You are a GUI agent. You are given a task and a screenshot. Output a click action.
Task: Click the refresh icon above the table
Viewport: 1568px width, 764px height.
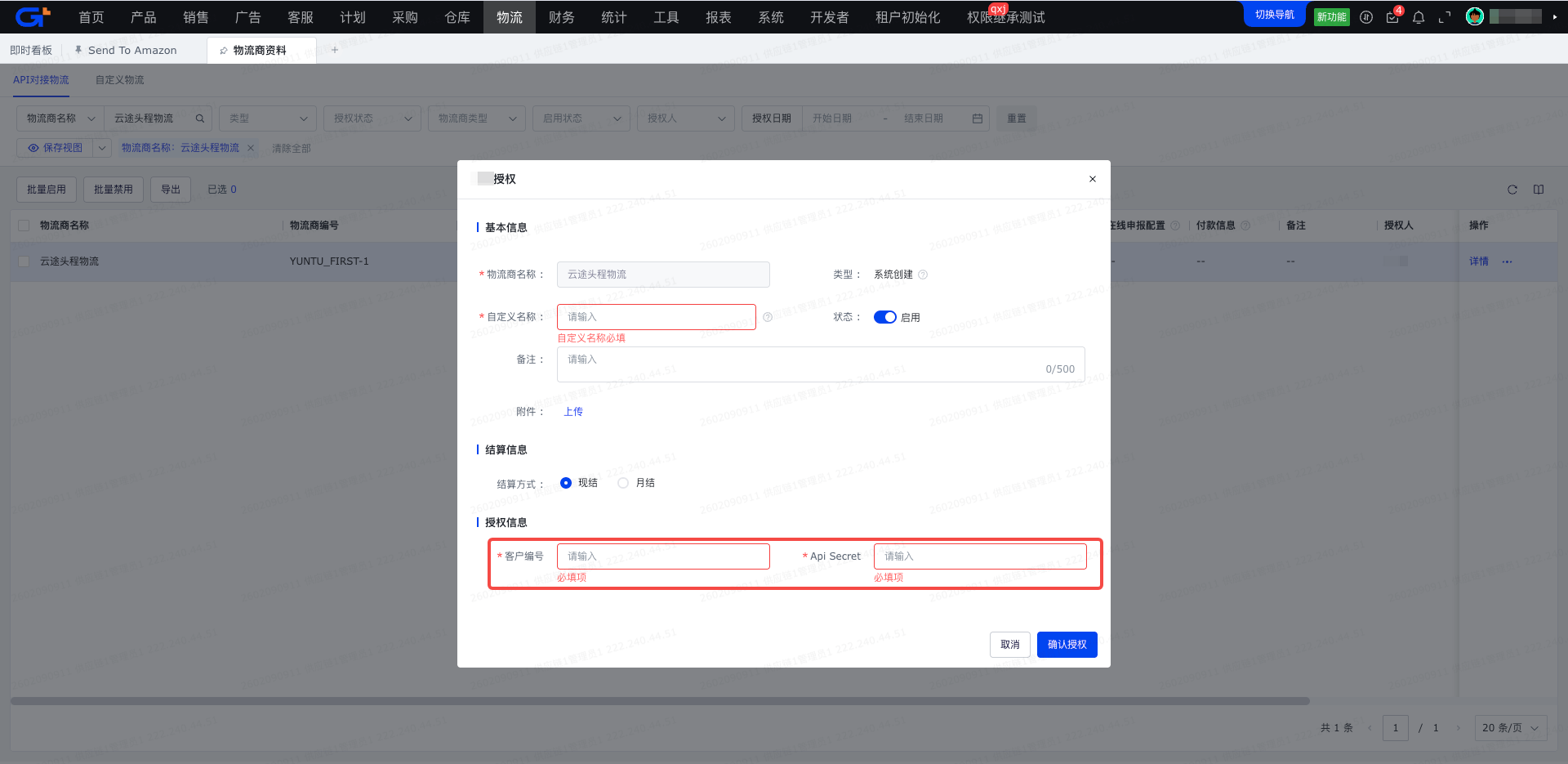point(1512,190)
